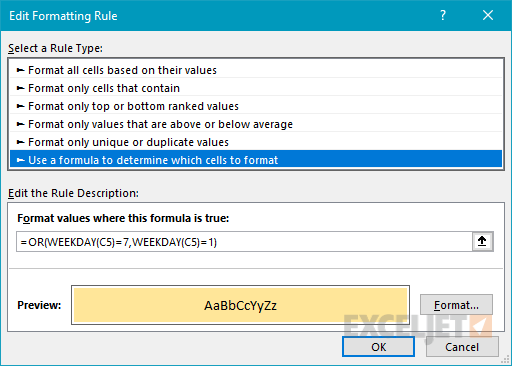The width and height of the screenshot is (512, 366).
Task: Confirm with the OK button
Action: (378, 347)
